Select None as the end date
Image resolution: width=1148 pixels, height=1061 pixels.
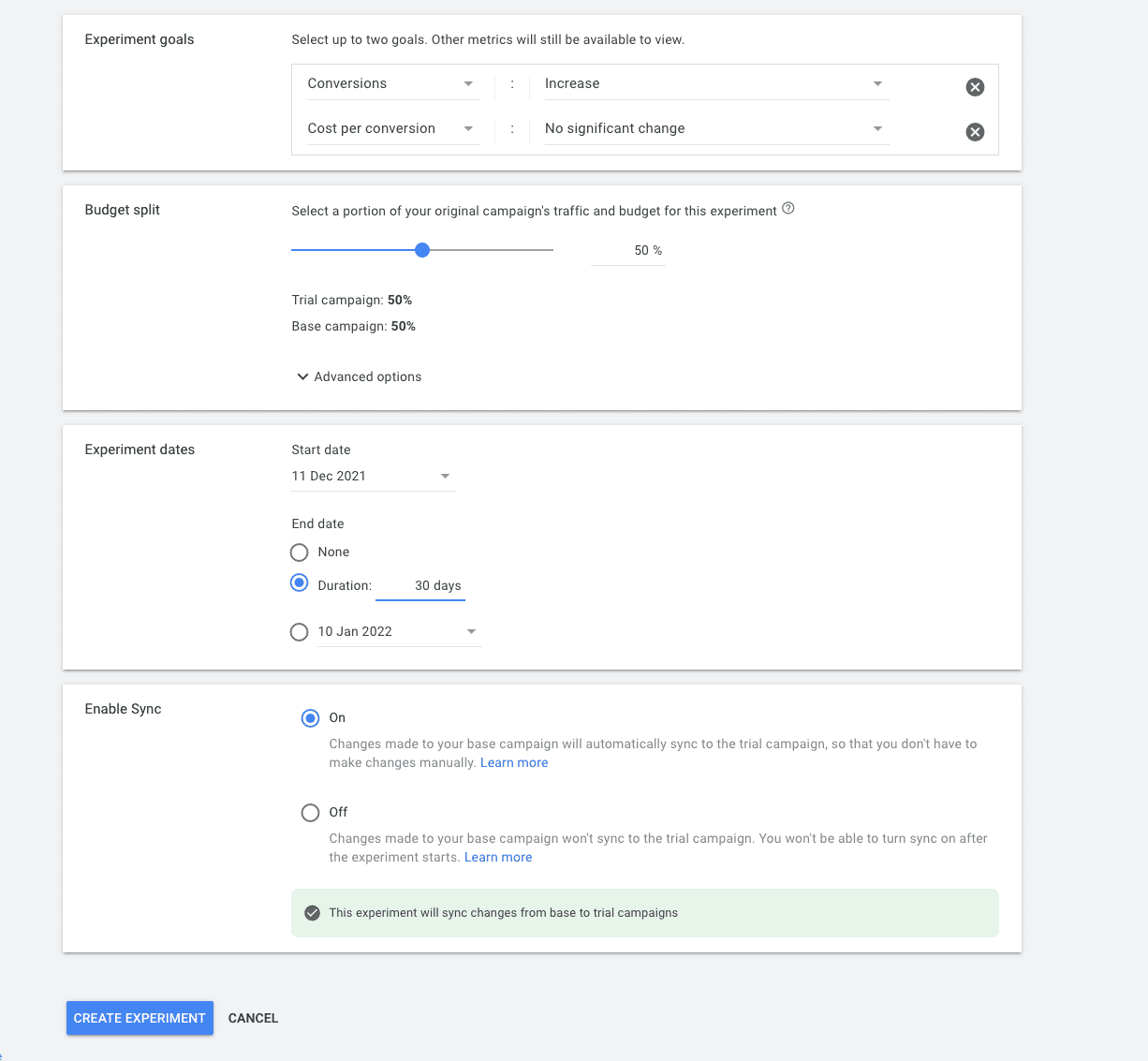pos(299,553)
